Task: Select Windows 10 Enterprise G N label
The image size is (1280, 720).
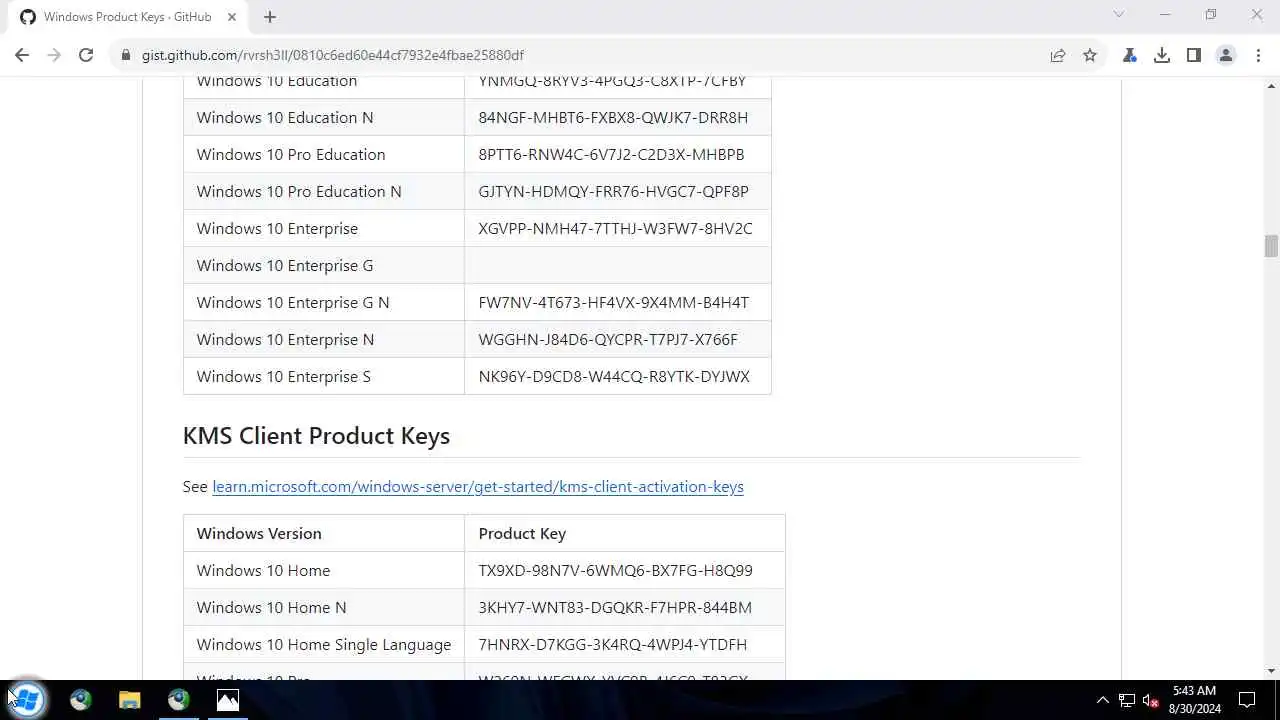Action: click(x=293, y=302)
